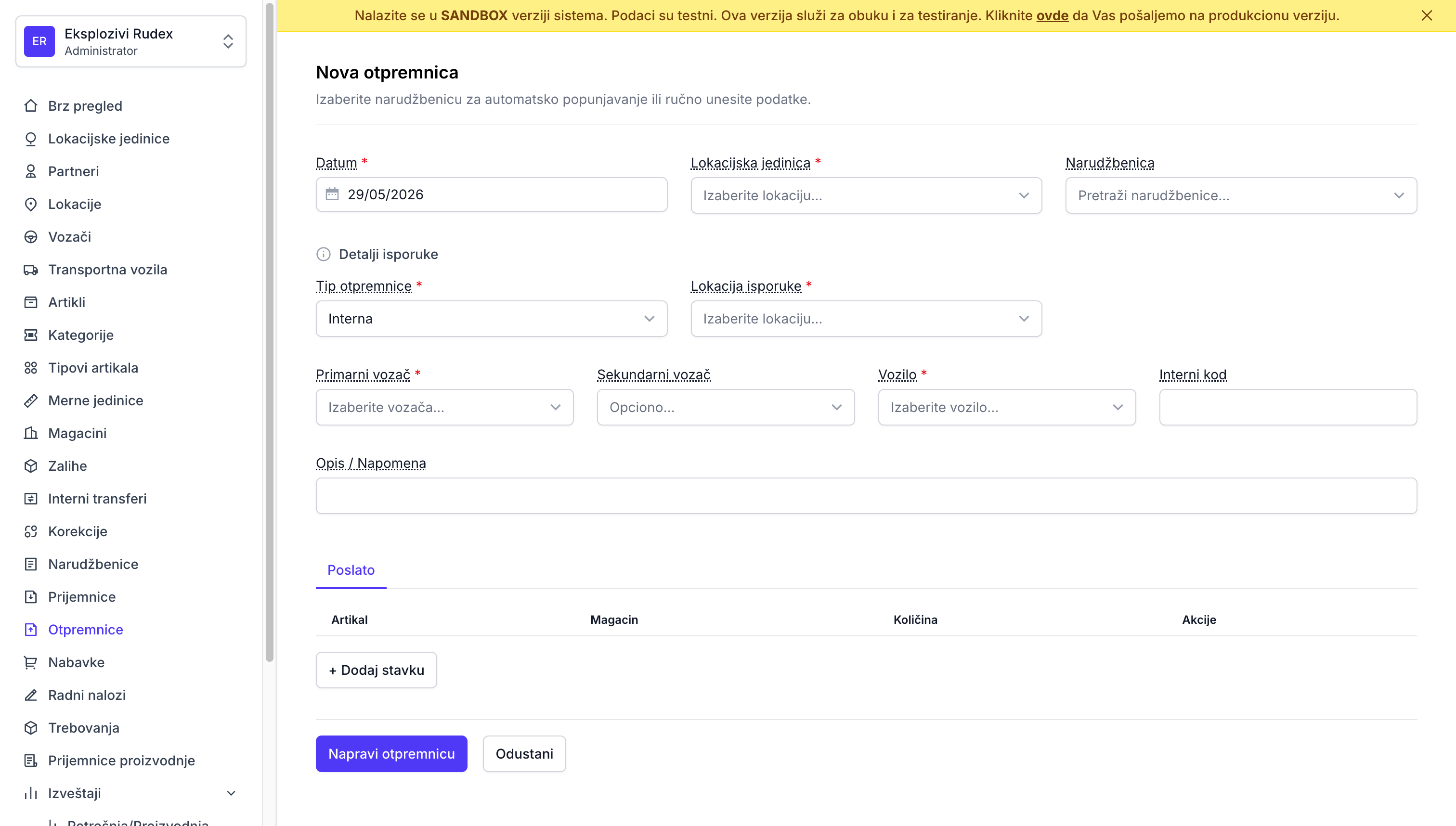Click the Prijemnice proizvodnje icon
Image resolution: width=1456 pixels, height=826 pixels.
click(x=31, y=761)
